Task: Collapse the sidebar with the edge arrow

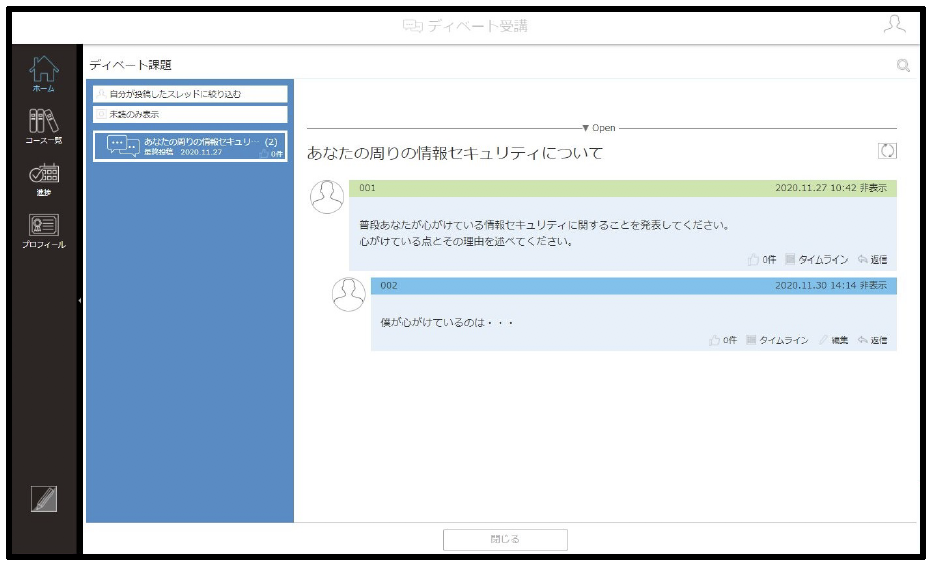Action: 79,300
